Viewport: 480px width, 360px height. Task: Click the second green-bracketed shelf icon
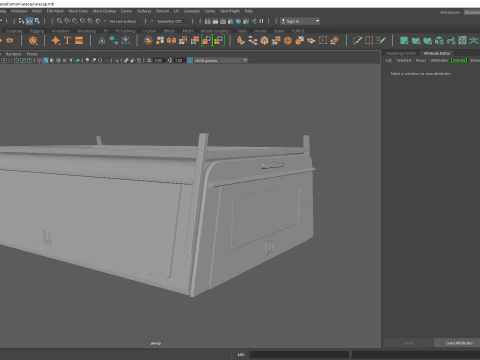pyautogui.click(x=219, y=40)
